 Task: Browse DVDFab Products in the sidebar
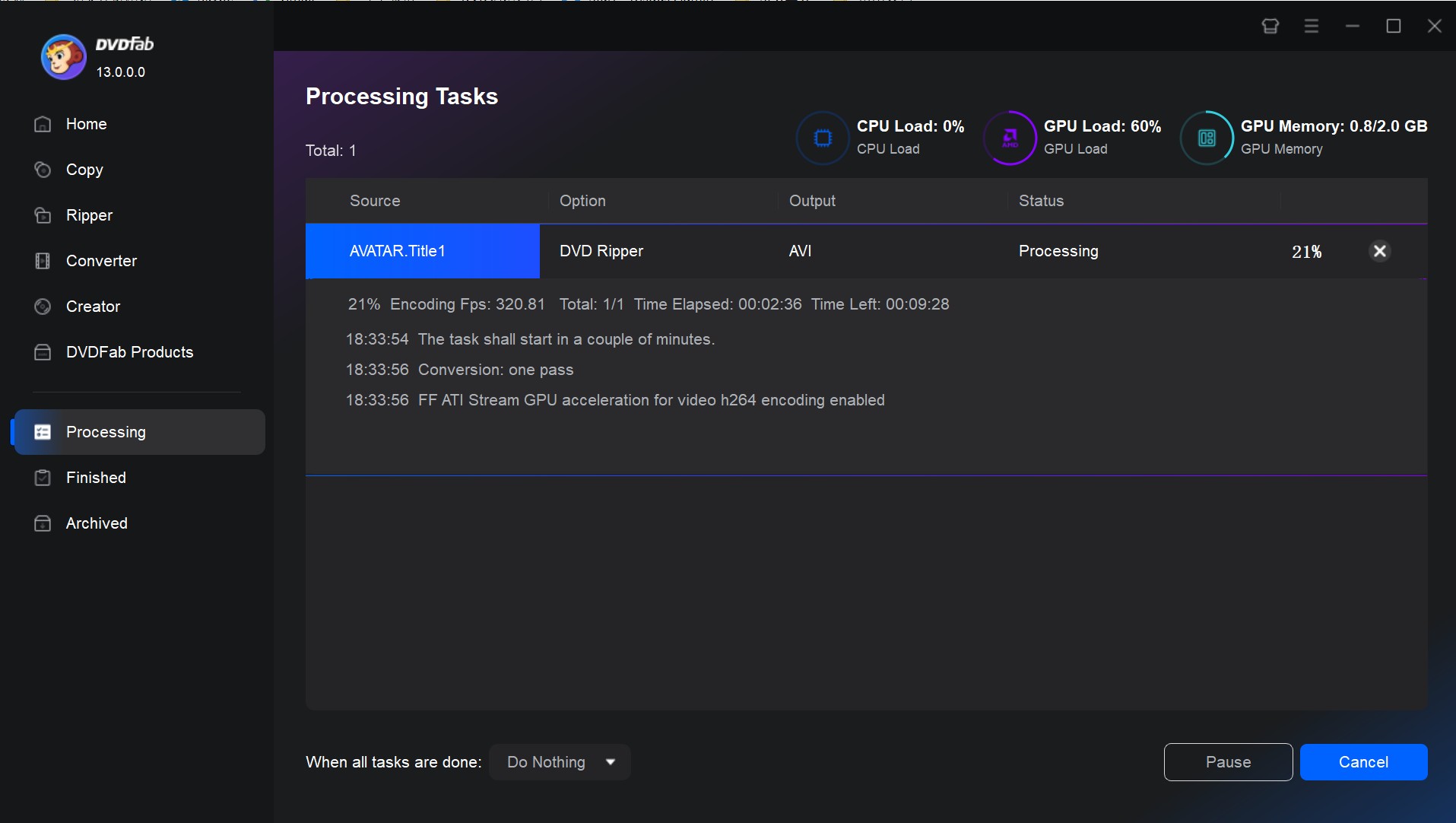click(x=128, y=352)
